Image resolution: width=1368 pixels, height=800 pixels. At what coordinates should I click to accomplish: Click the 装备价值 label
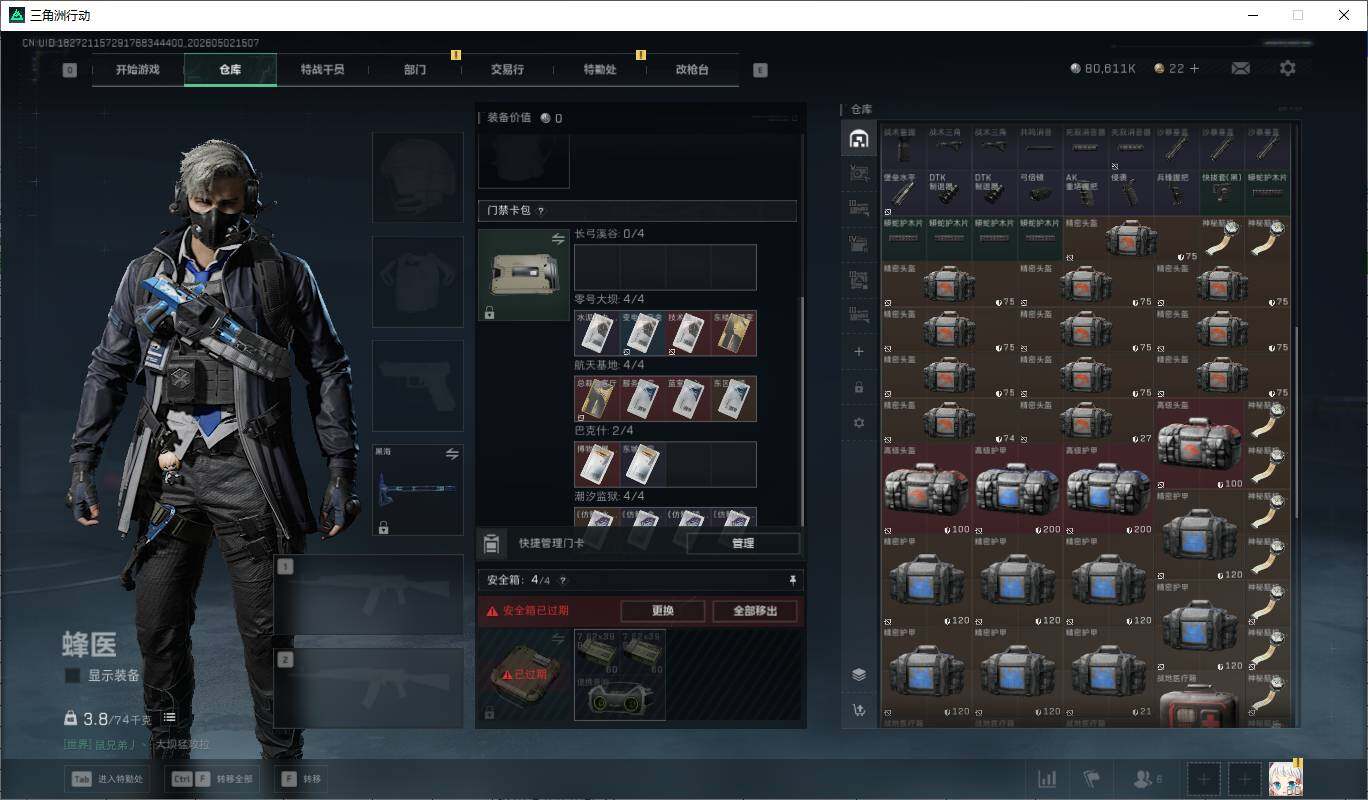click(509, 118)
